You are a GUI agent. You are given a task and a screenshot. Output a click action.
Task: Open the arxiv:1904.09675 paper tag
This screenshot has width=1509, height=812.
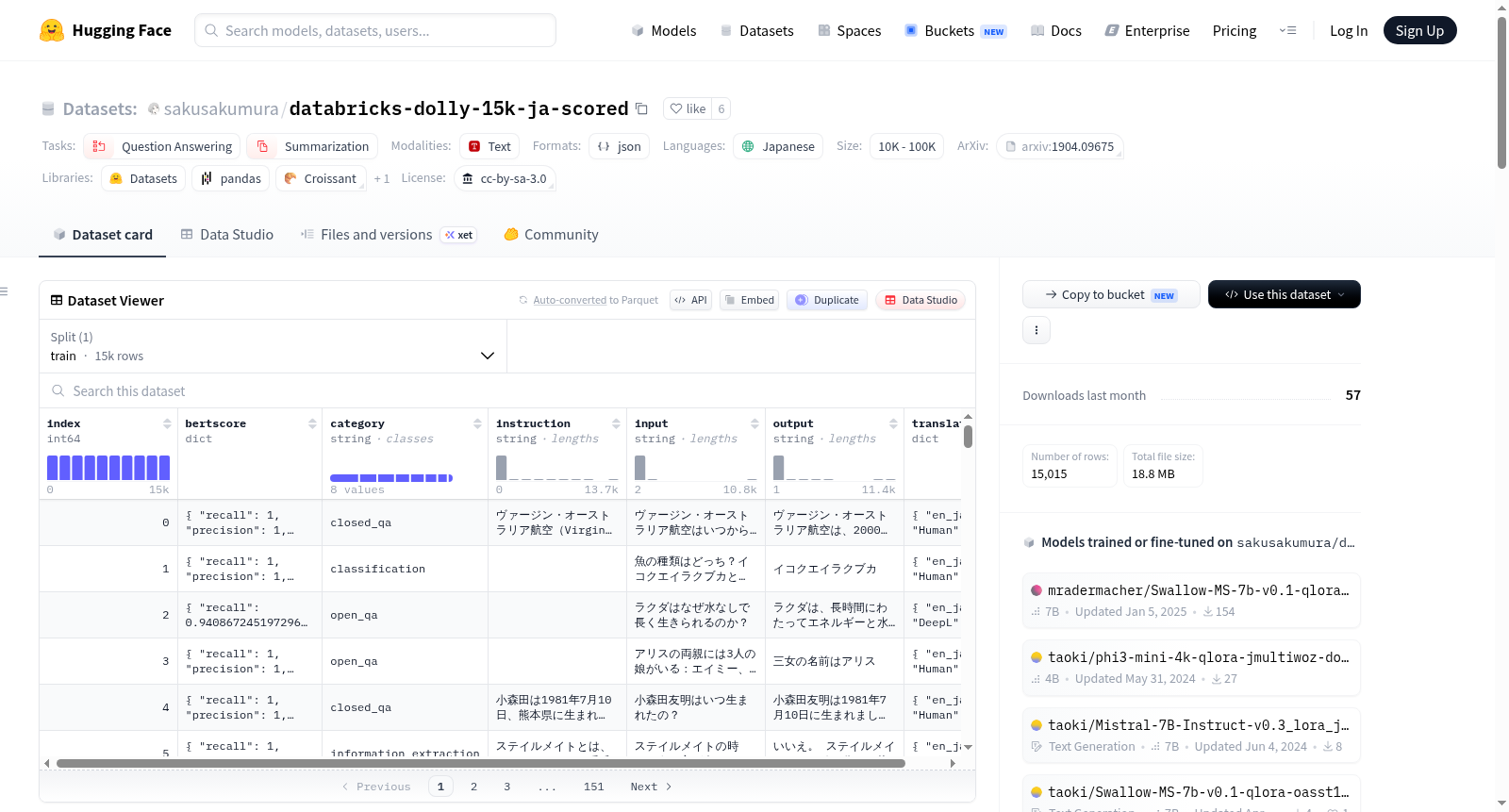tap(1060, 146)
